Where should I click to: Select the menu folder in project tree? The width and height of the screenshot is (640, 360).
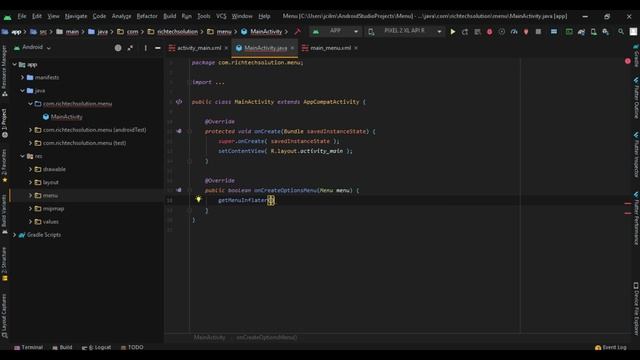(x=50, y=196)
